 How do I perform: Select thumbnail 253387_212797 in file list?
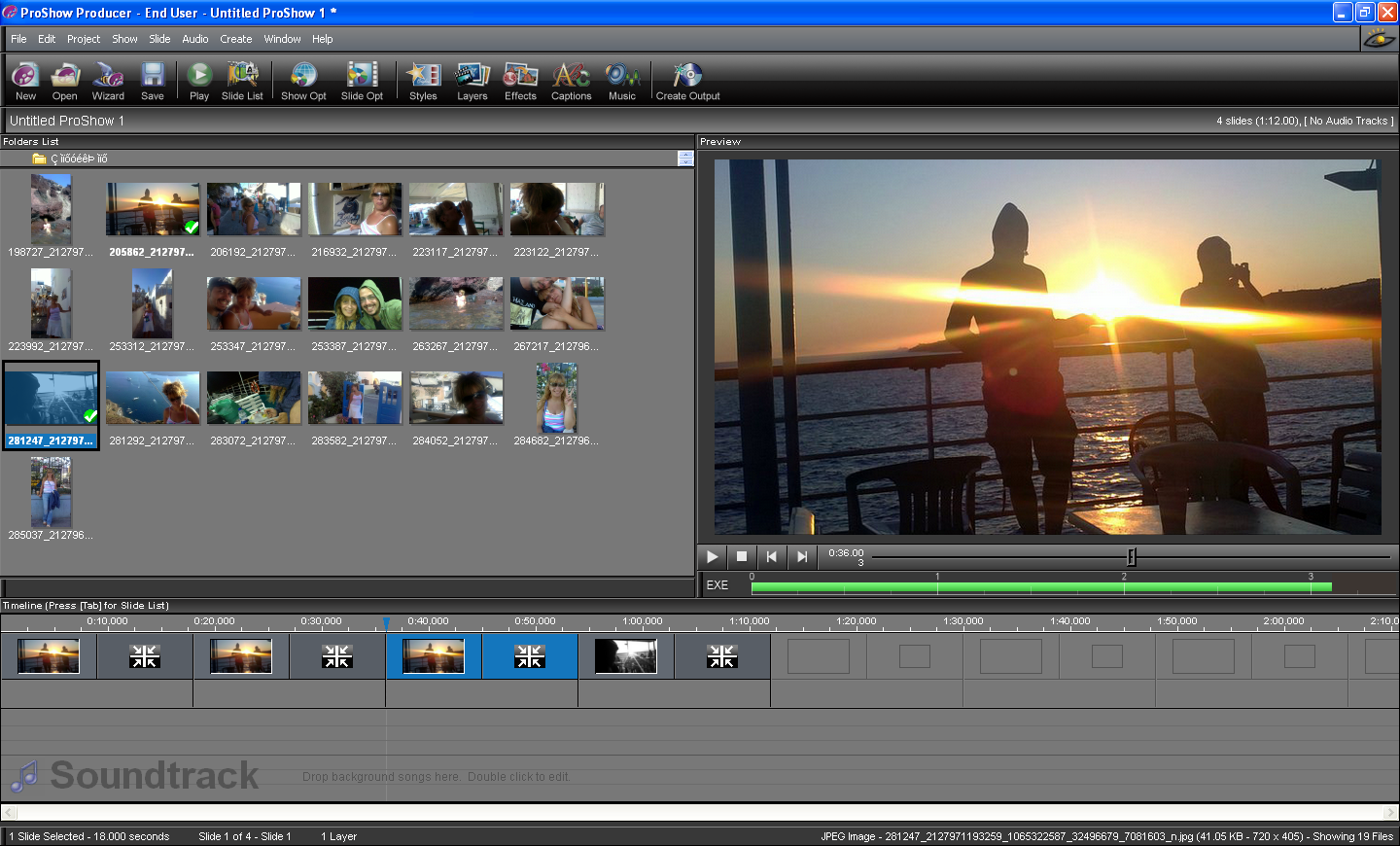pyautogui.click(x=354, y=313)
